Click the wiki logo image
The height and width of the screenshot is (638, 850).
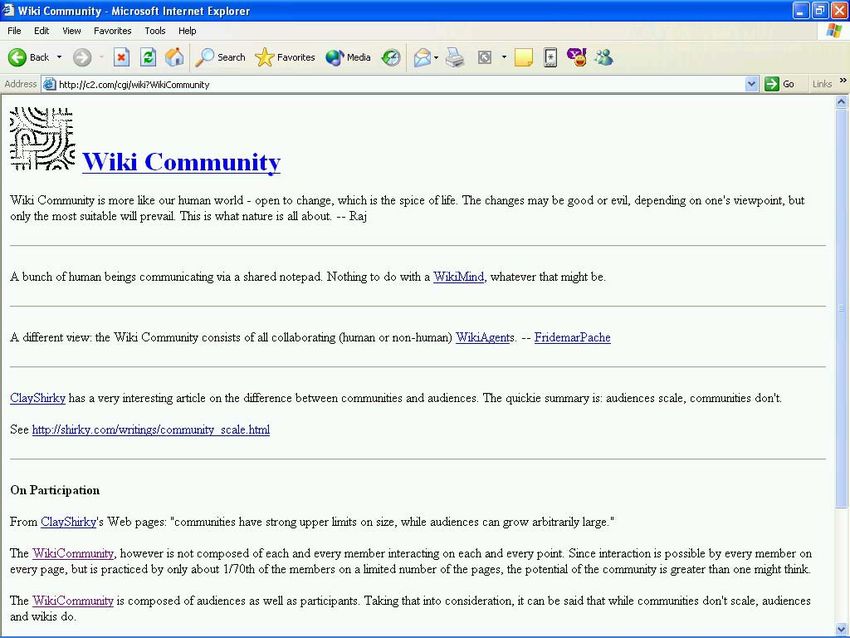tap(42, 139)
